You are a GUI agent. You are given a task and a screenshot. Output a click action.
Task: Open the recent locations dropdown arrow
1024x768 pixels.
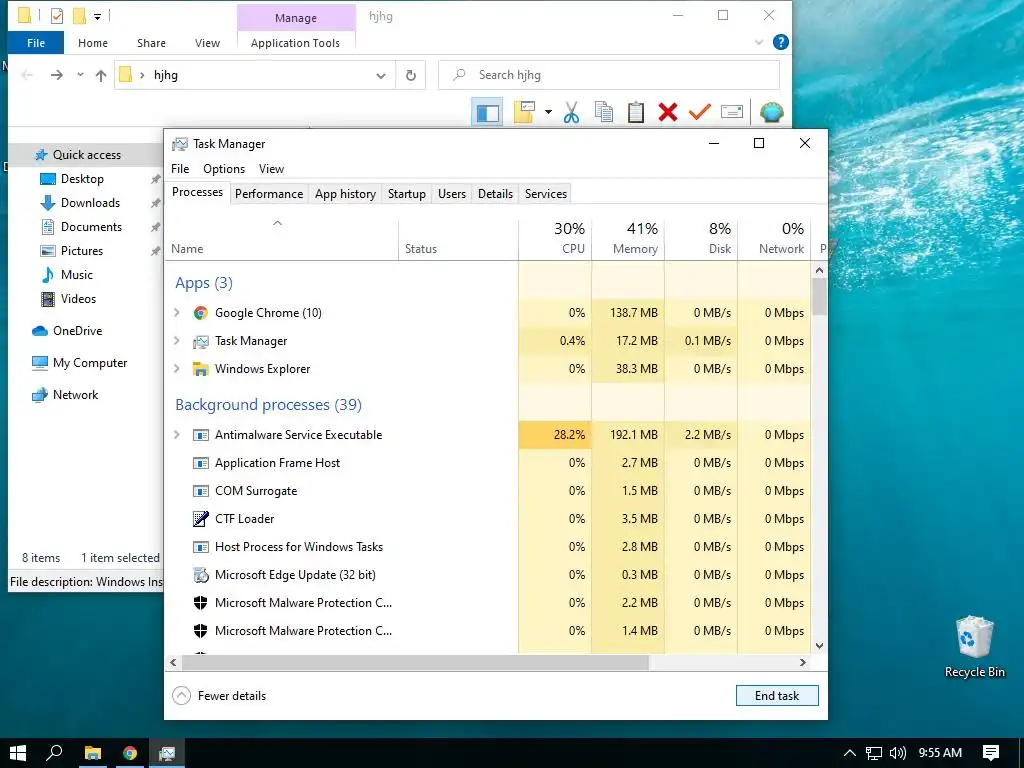pos(80,75)
